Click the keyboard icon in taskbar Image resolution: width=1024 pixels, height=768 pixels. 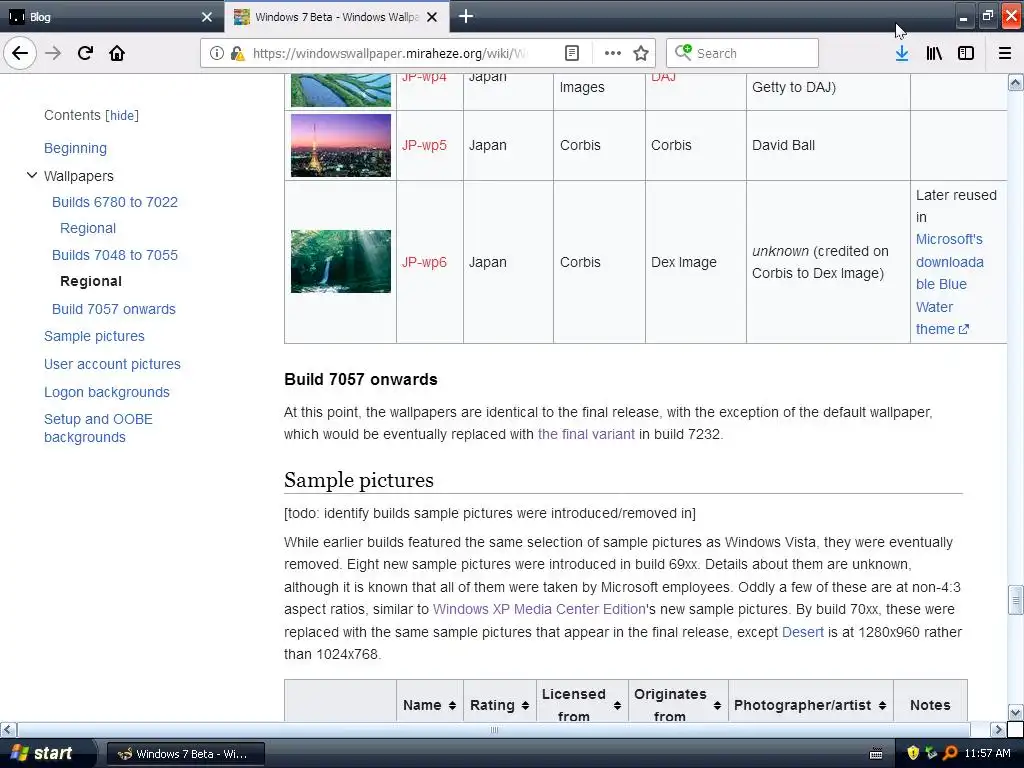(876, 754)
